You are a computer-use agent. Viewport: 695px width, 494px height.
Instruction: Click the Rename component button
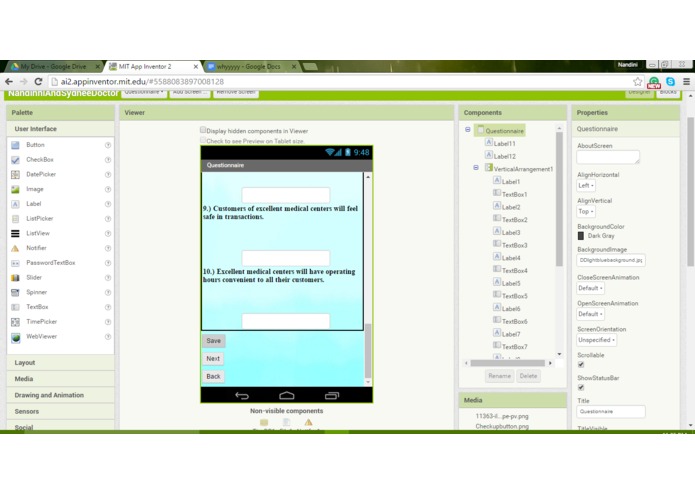500,376
